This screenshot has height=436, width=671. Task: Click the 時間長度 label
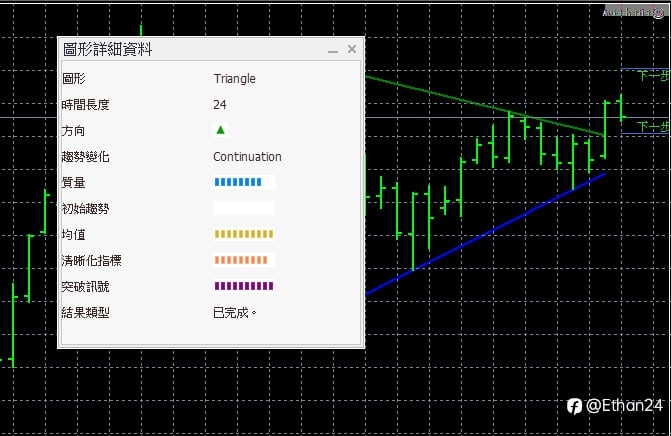pyautogui.click(x=86, y=105)
